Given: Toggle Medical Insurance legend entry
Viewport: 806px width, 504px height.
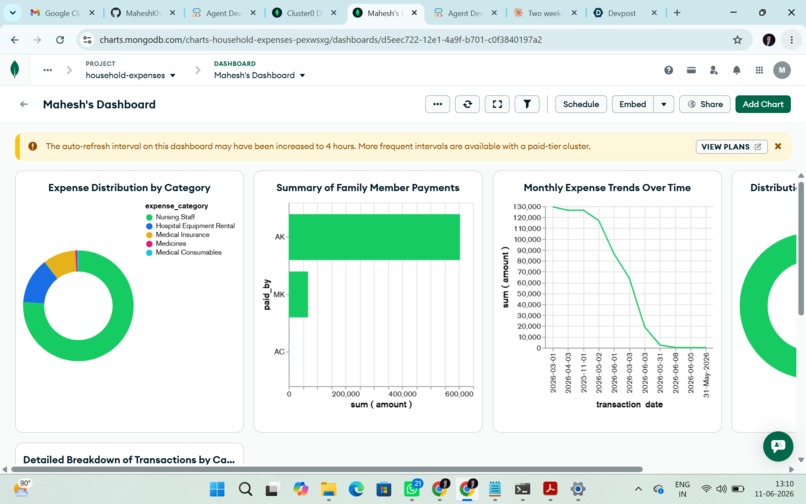Looking at the screenshot, I should pos(178,235).
